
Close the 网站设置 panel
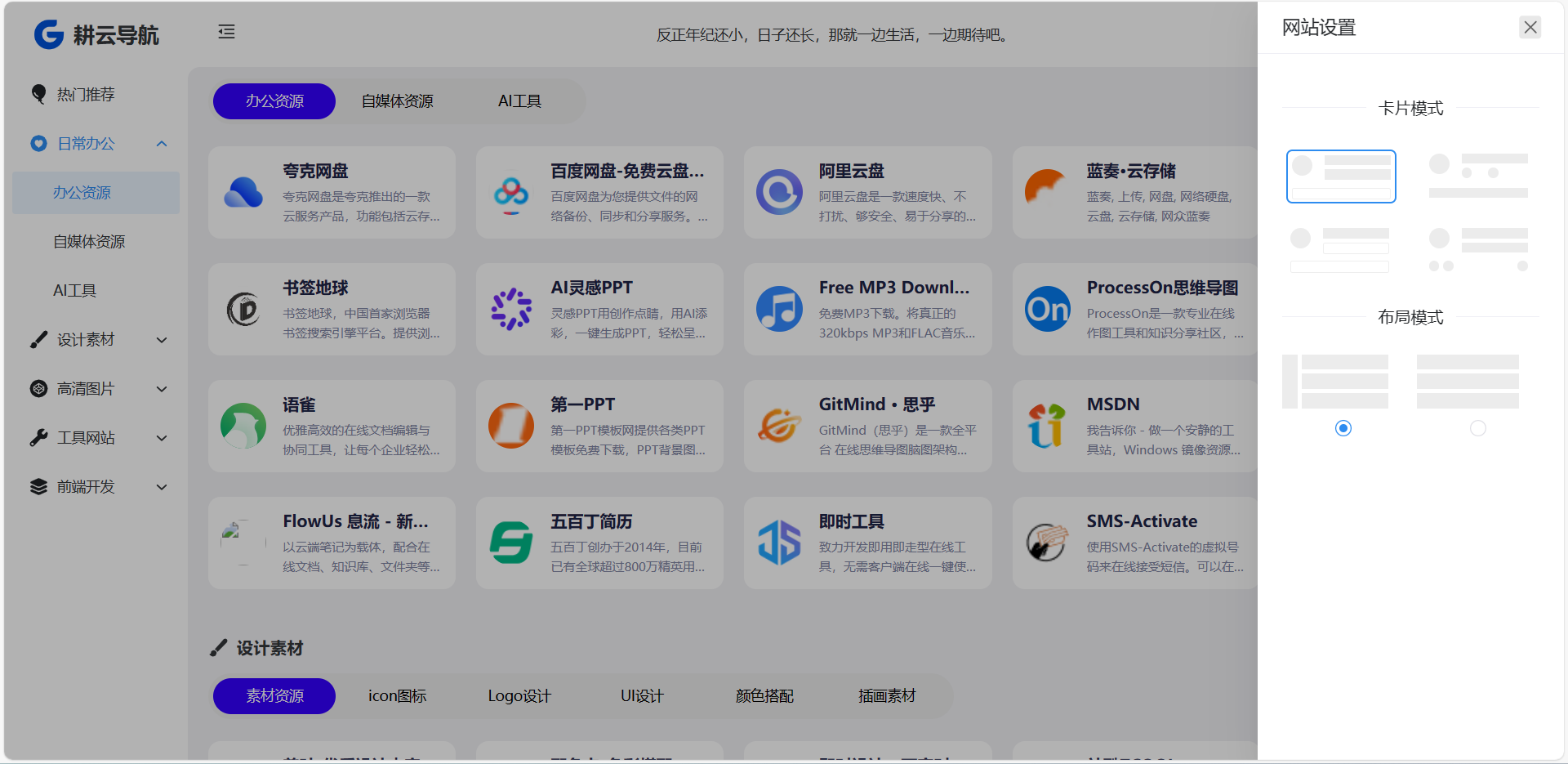click(x=1530, y=27)
